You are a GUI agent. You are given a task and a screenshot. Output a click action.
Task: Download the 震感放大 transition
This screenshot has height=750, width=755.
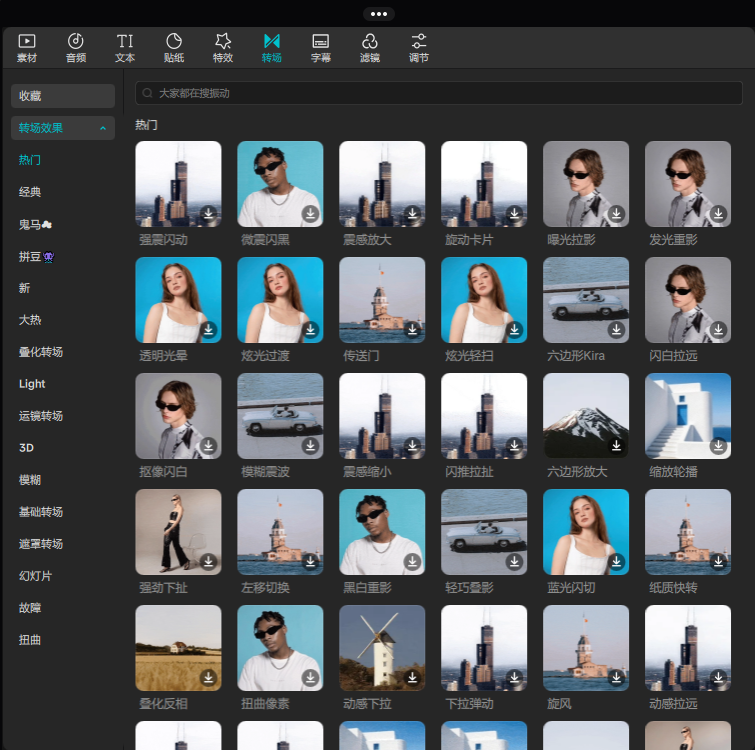click(x=413, y=213)
